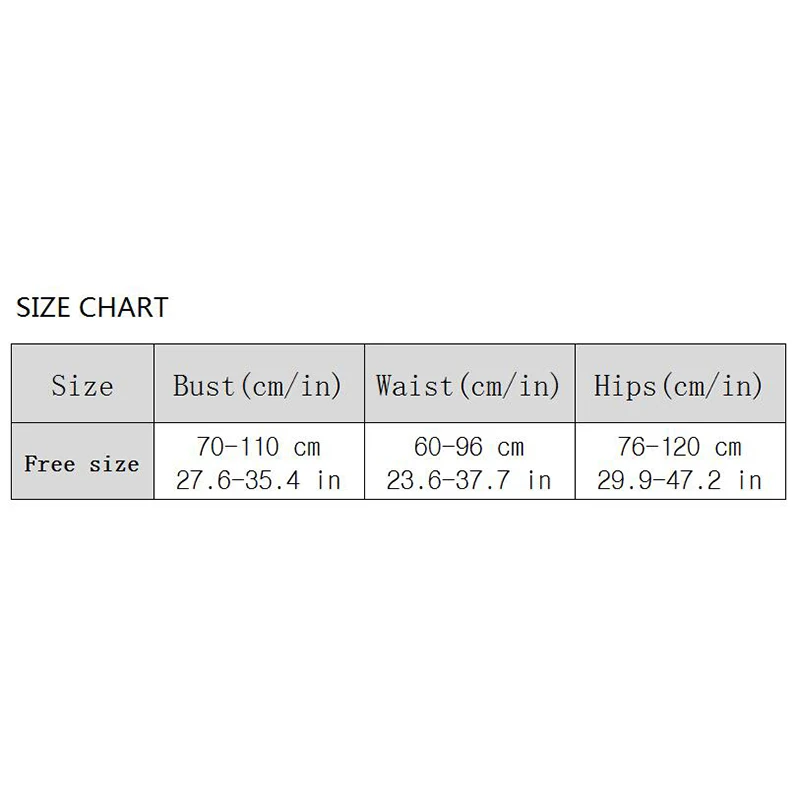Click the "in" unit after 29.9-47.2
Viewport: 800px width, 800px height.
click(x=749, y=480)
